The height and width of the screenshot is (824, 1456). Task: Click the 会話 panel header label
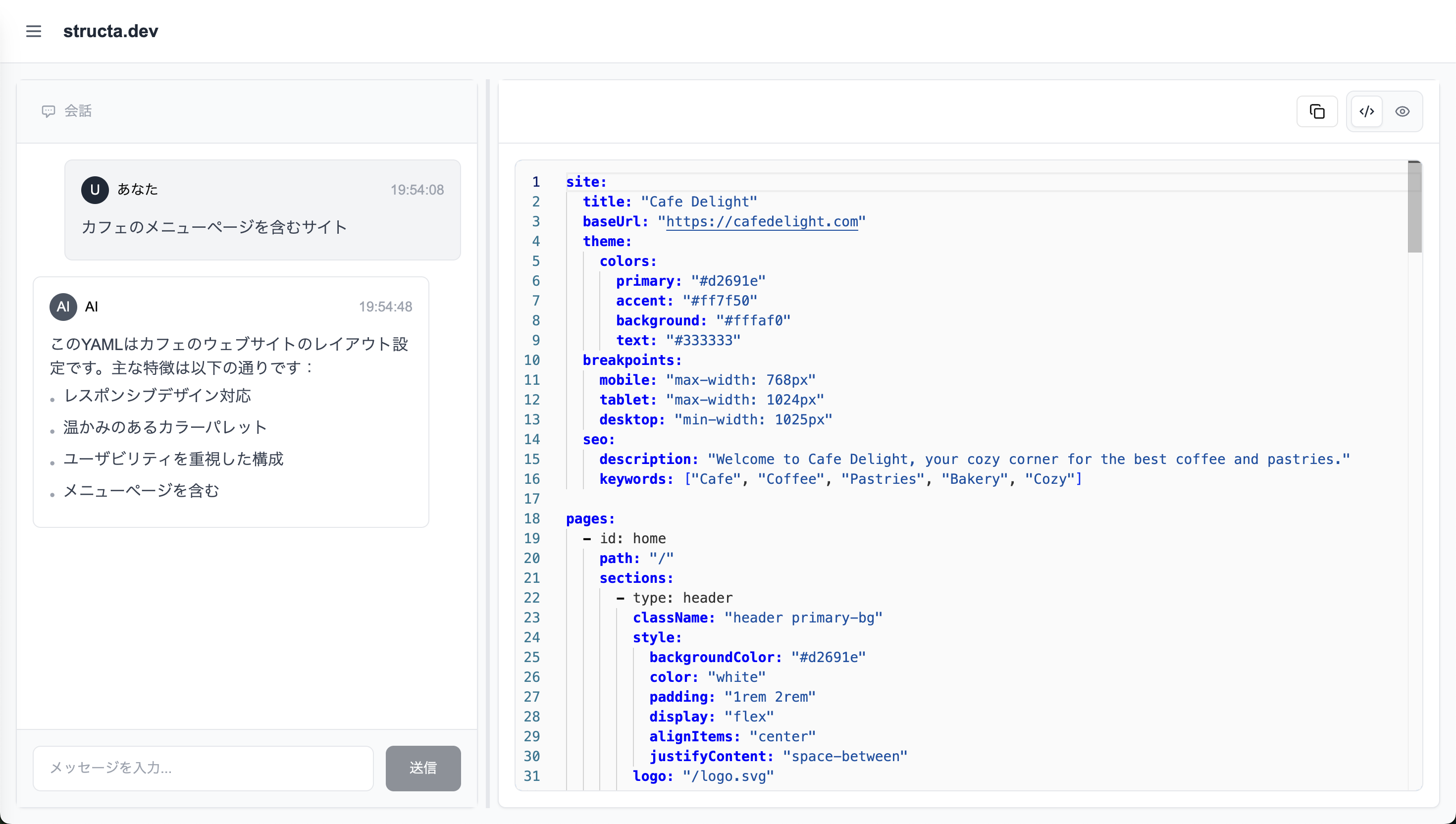point(78,111)
